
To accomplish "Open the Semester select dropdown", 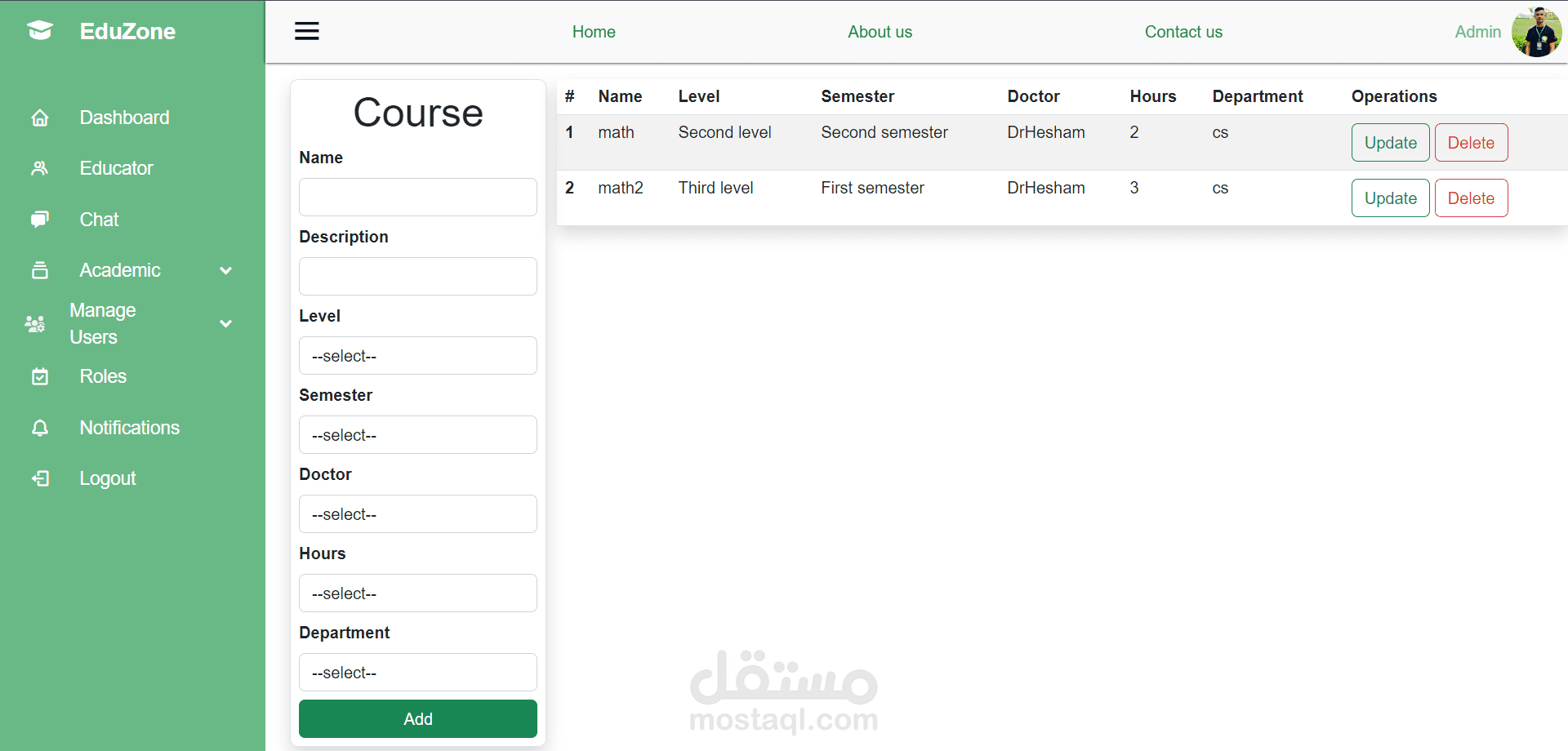I will (418, 435).
